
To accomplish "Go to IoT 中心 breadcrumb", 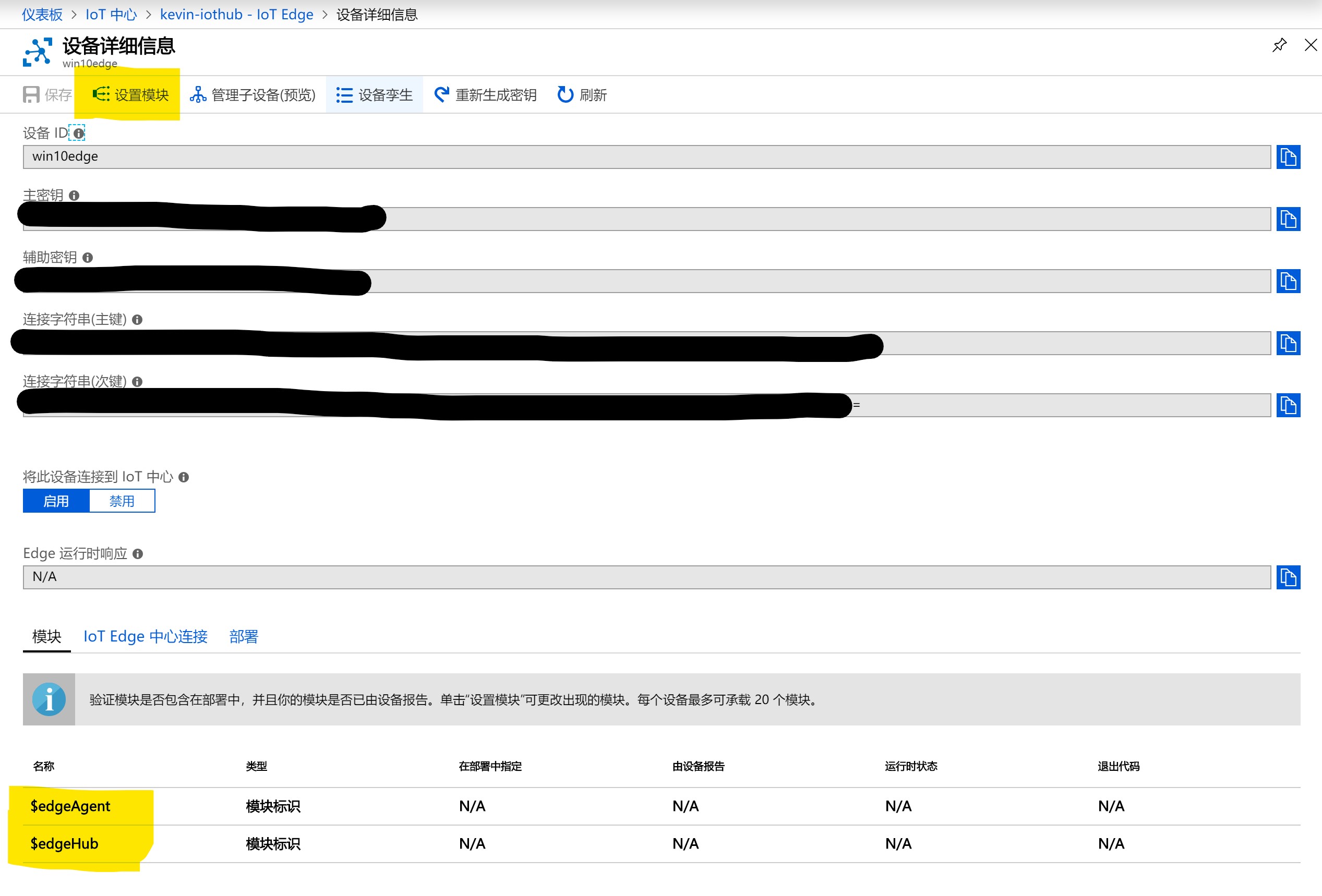I will coord(111,14).
